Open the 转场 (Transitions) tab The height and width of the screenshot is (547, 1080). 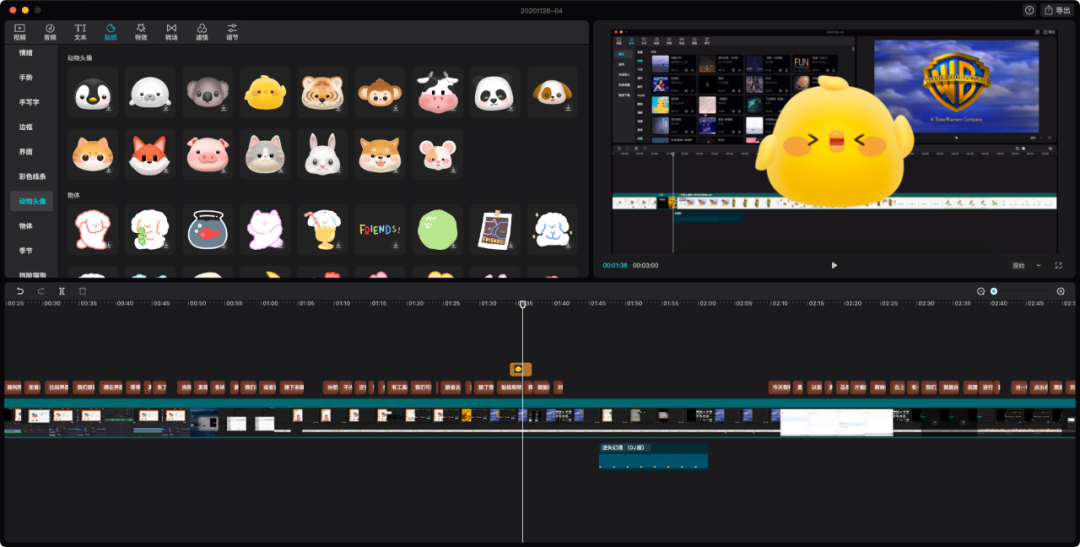tap(172, 32)
